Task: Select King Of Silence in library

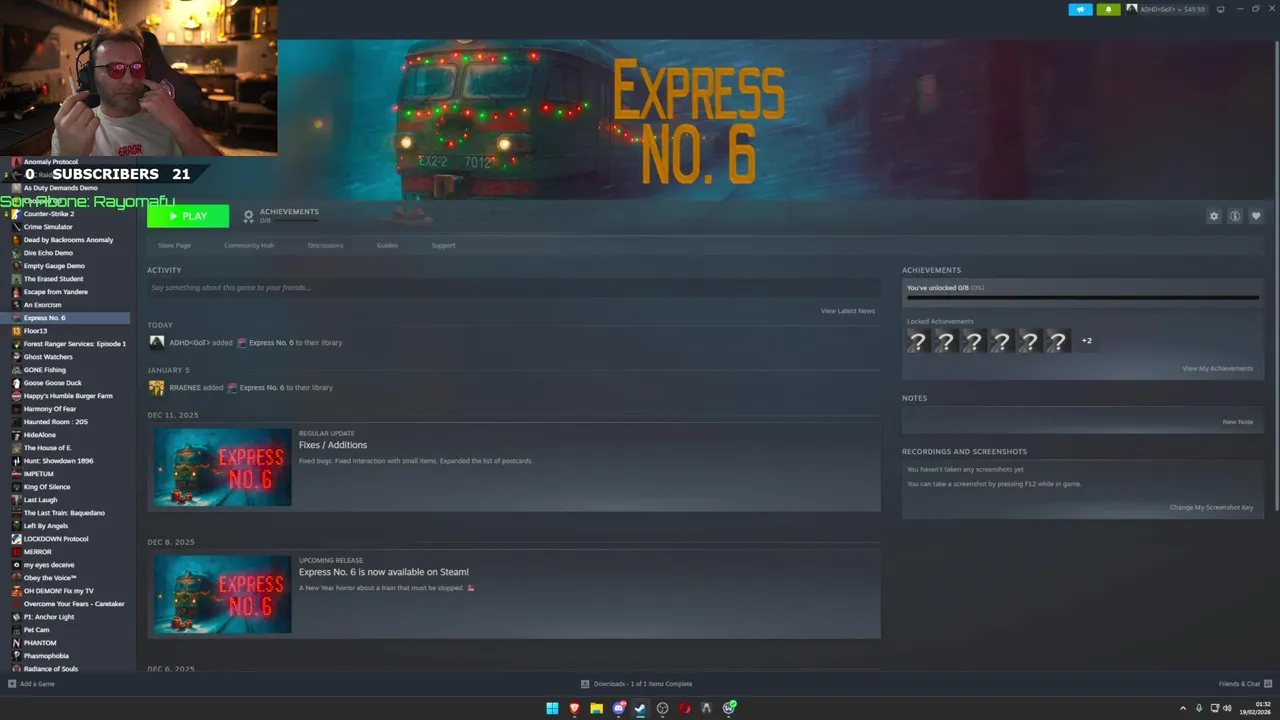Action: [x=47, y=487]
